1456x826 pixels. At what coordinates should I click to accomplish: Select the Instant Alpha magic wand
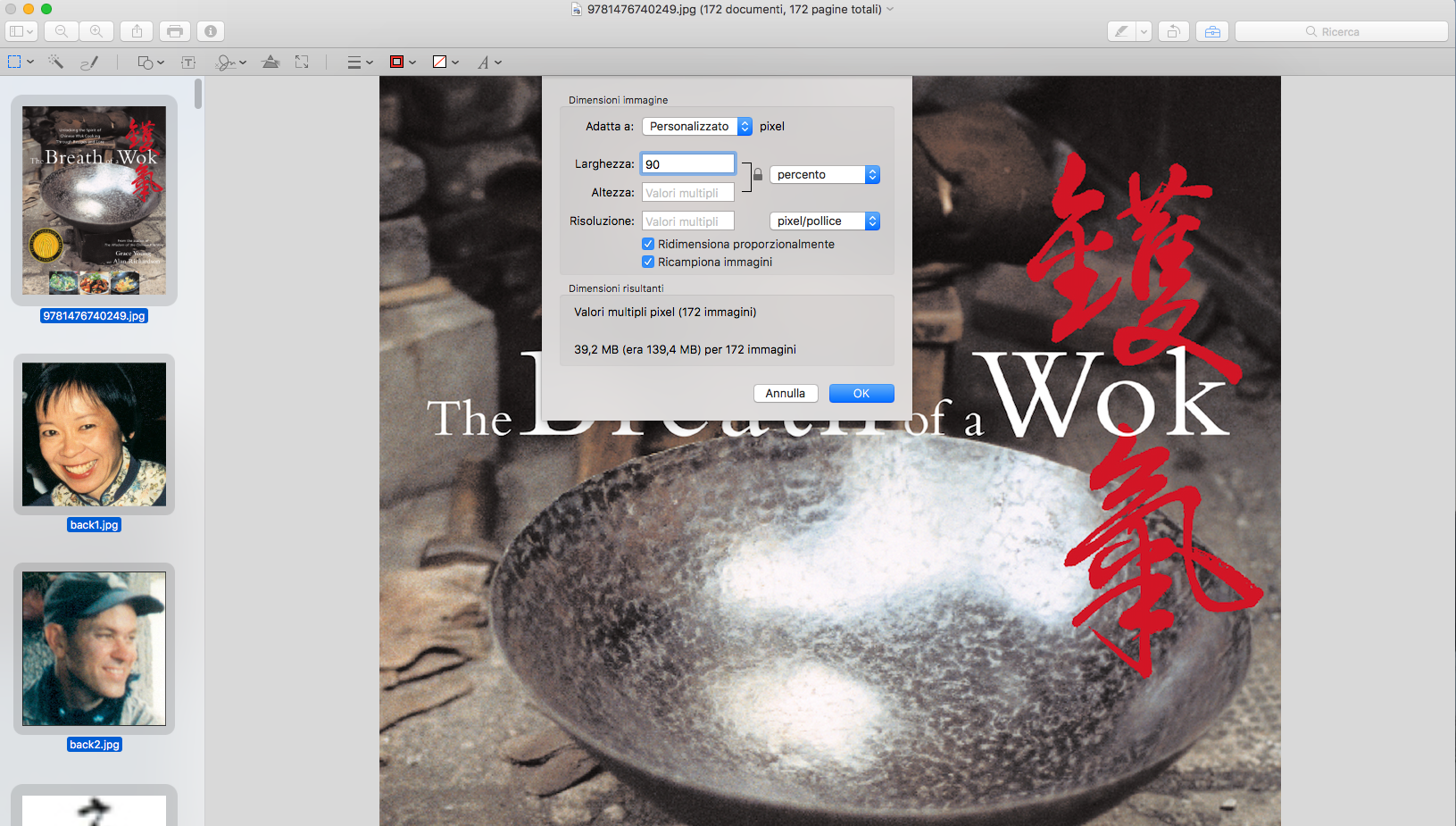coord(55,62)
